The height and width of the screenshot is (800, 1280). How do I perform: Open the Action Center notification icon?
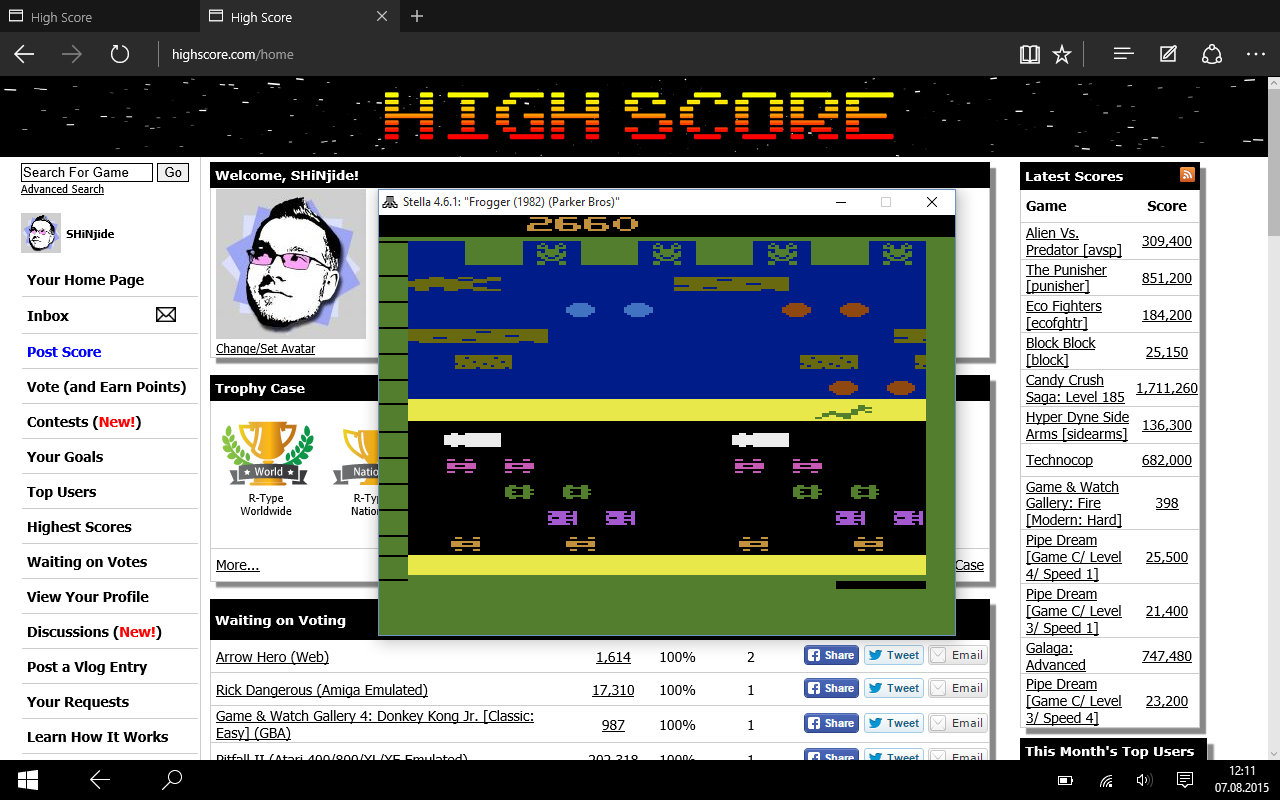1184,779
